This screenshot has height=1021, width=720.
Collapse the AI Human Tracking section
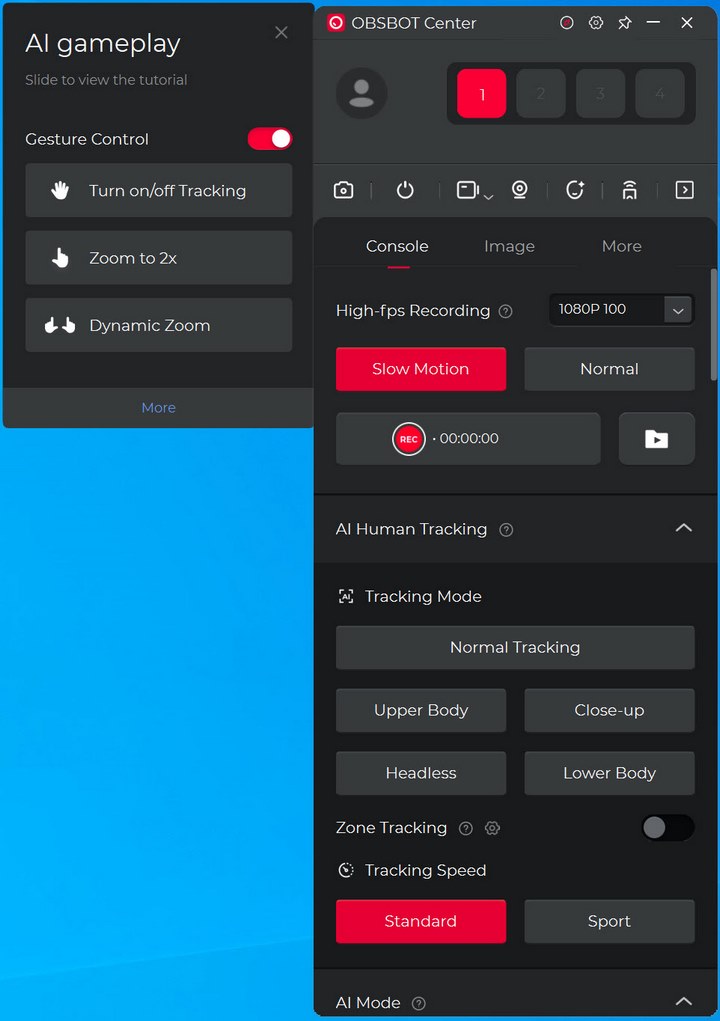(683, 528)
